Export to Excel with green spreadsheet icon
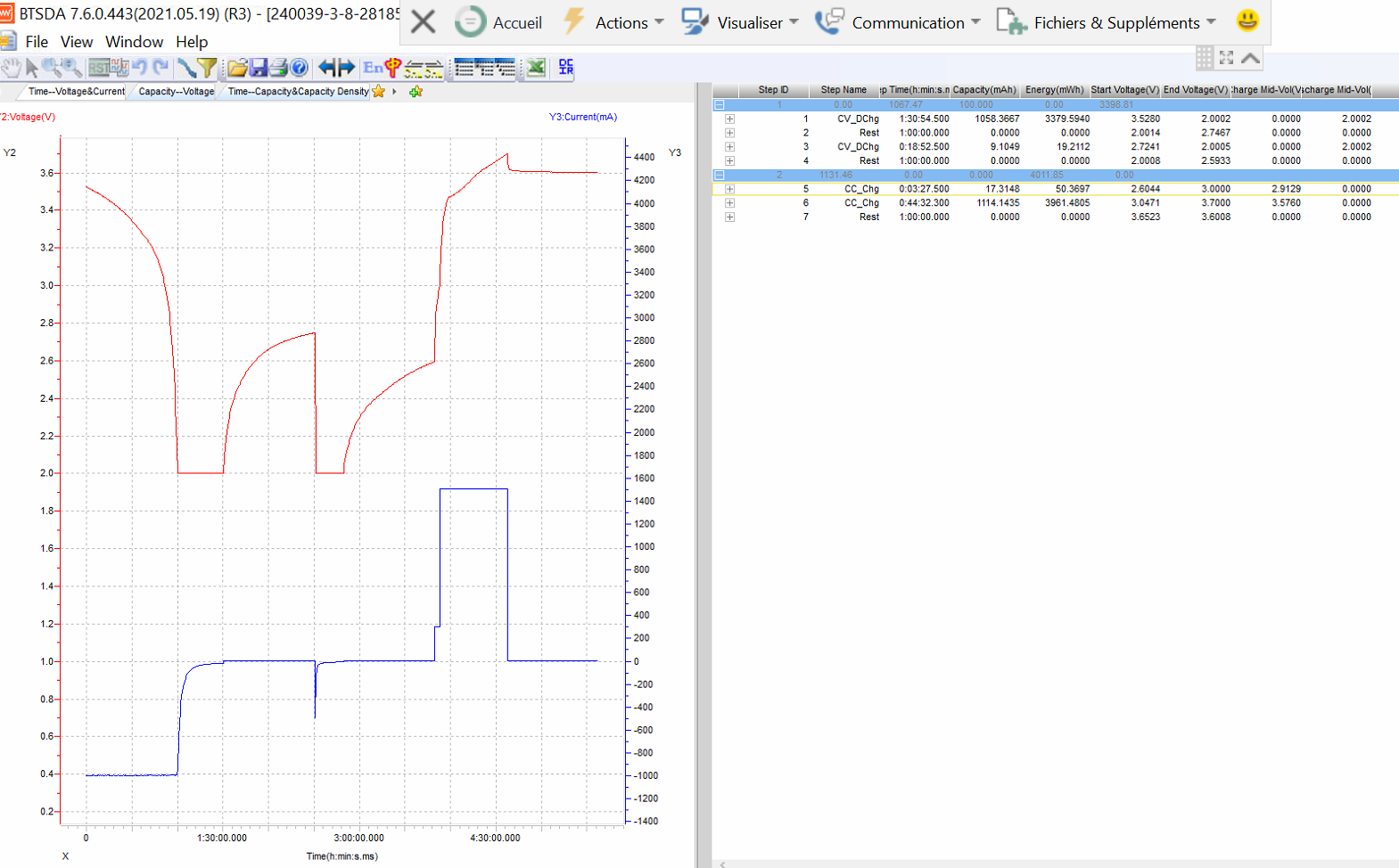Screen dimensions: 1399x868 pos(536,68)
